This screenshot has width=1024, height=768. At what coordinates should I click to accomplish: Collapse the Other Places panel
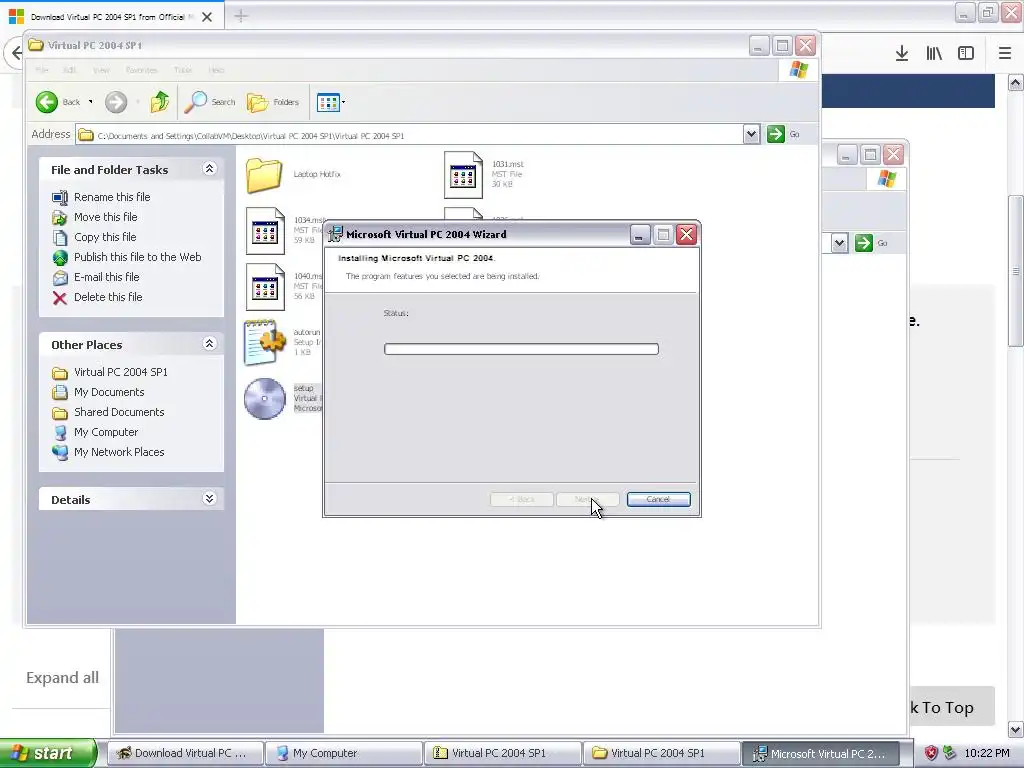point(210,344)
